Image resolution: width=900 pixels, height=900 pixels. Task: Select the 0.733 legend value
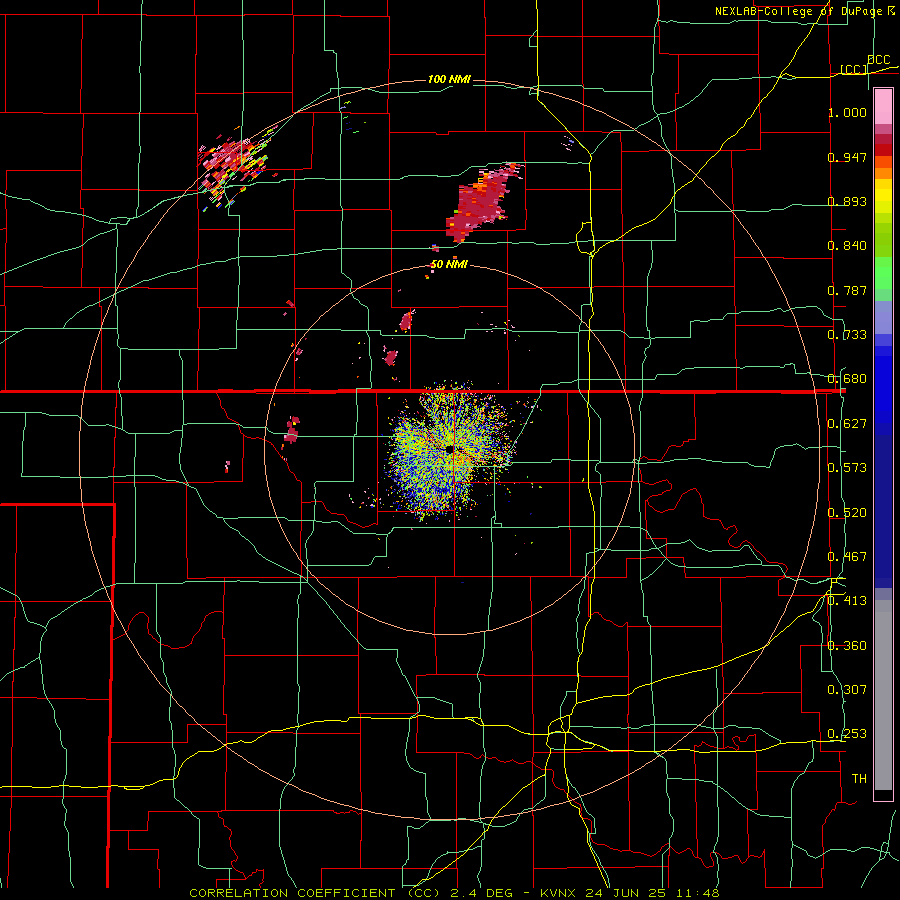(x=847, y=335)
